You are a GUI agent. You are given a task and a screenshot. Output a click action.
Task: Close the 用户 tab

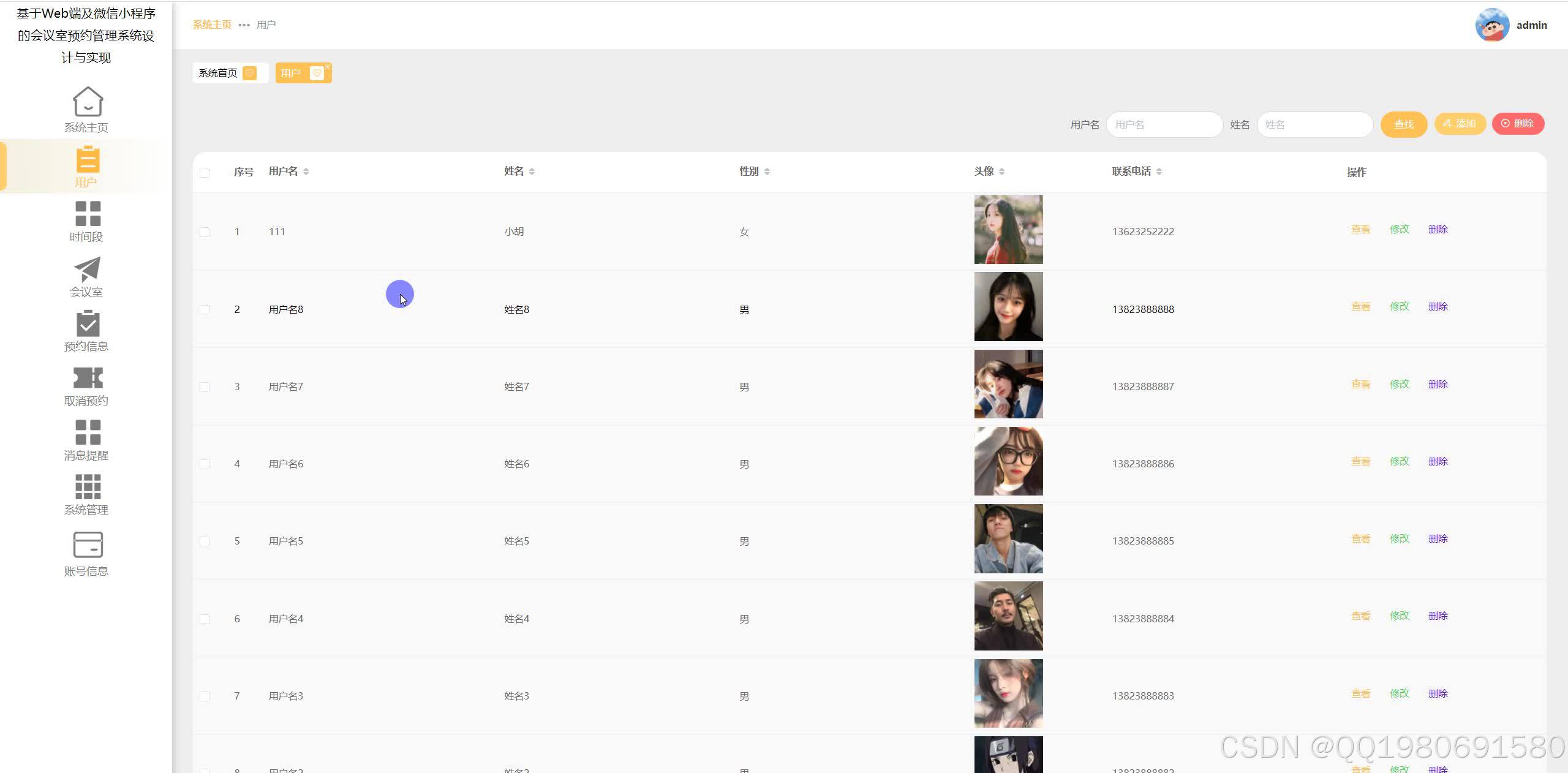(328, 66)
